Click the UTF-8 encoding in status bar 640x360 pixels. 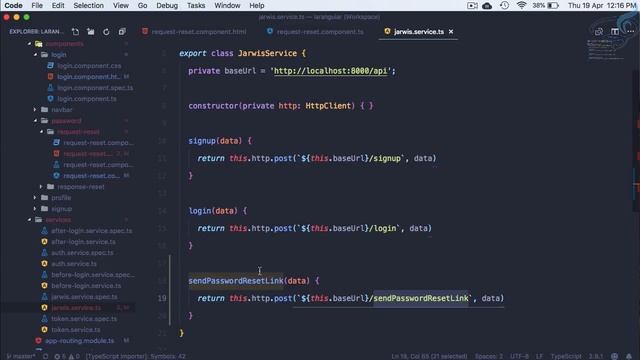(x=519, y=356)
